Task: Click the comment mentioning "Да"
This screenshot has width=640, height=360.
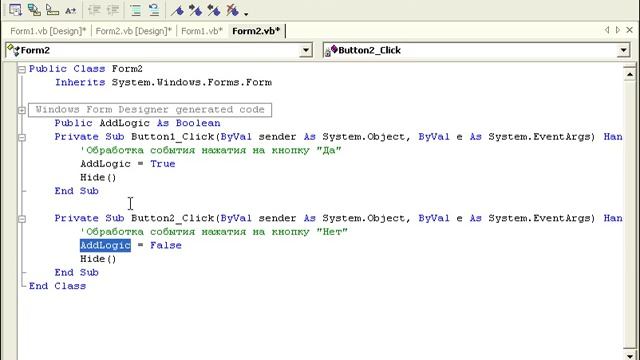Action: point(211,150)
